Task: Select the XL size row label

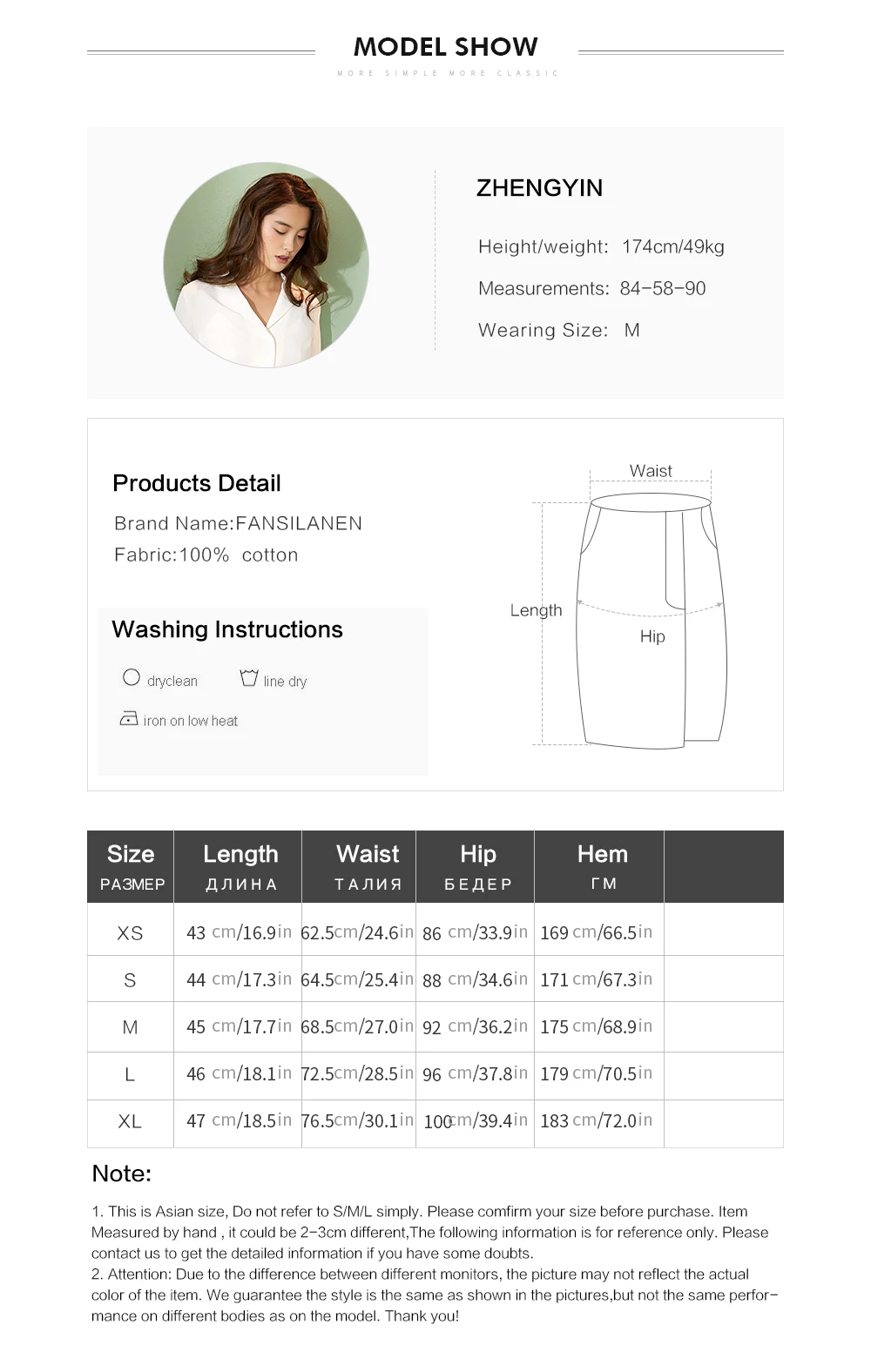Action: coord(130,1121)
